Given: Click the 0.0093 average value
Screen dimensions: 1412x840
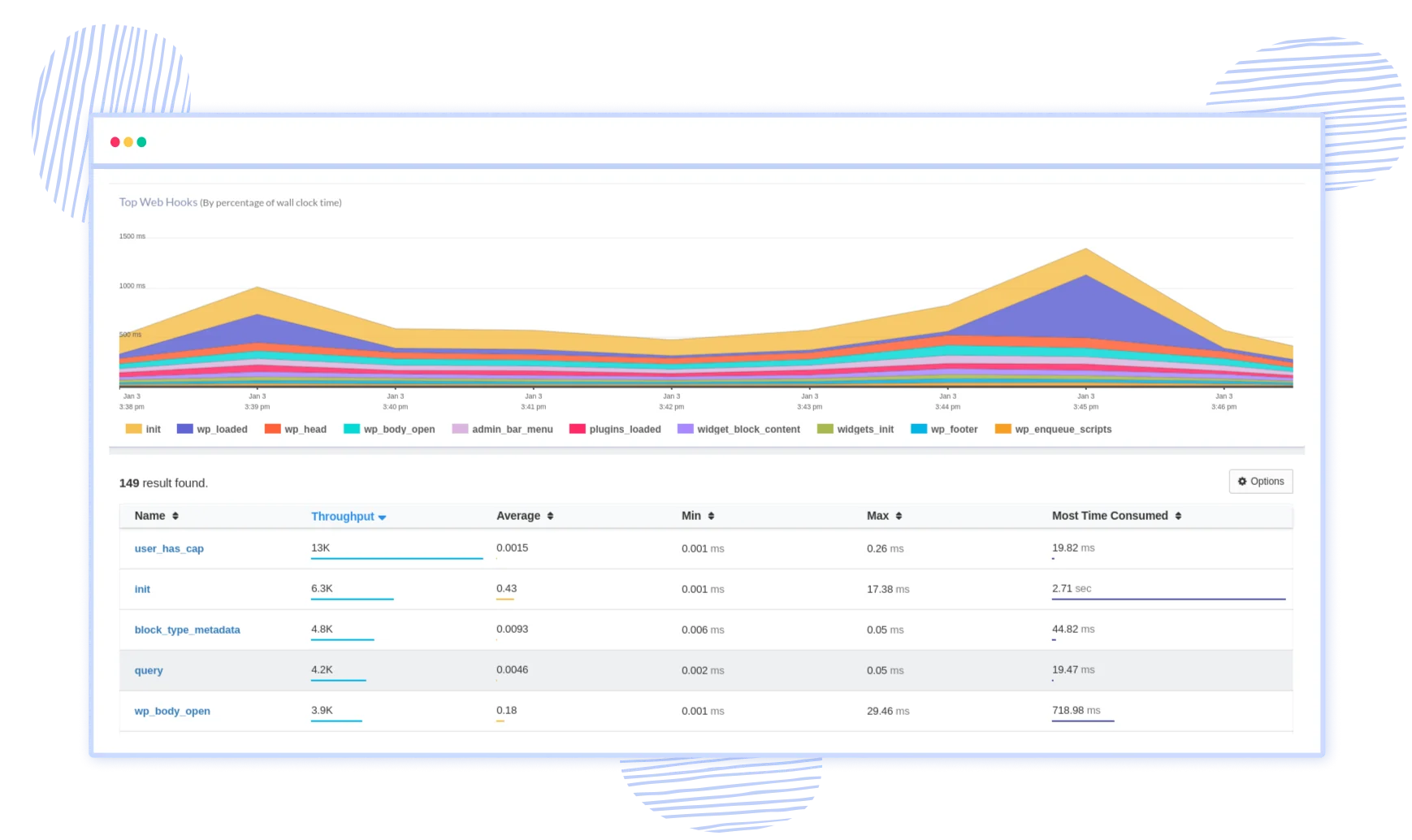Looking at the screenshot, I should 512,629.
